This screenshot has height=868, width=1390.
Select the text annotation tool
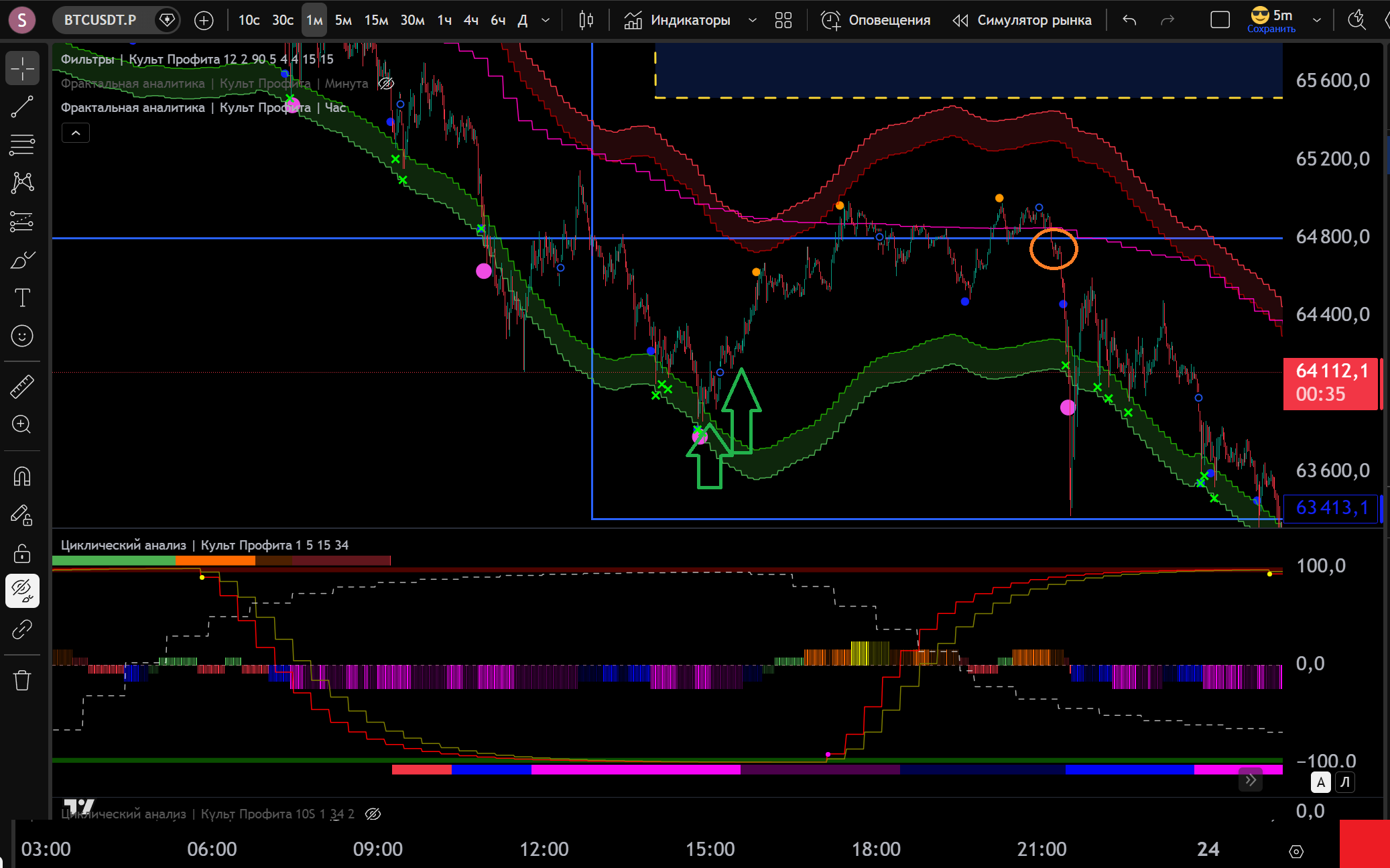point(22,298)
